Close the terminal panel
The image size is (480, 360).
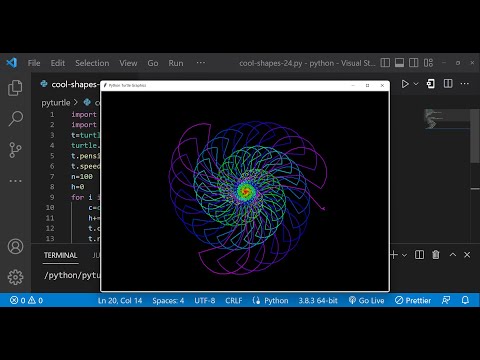pyautogui.click(x=467, y=255)
